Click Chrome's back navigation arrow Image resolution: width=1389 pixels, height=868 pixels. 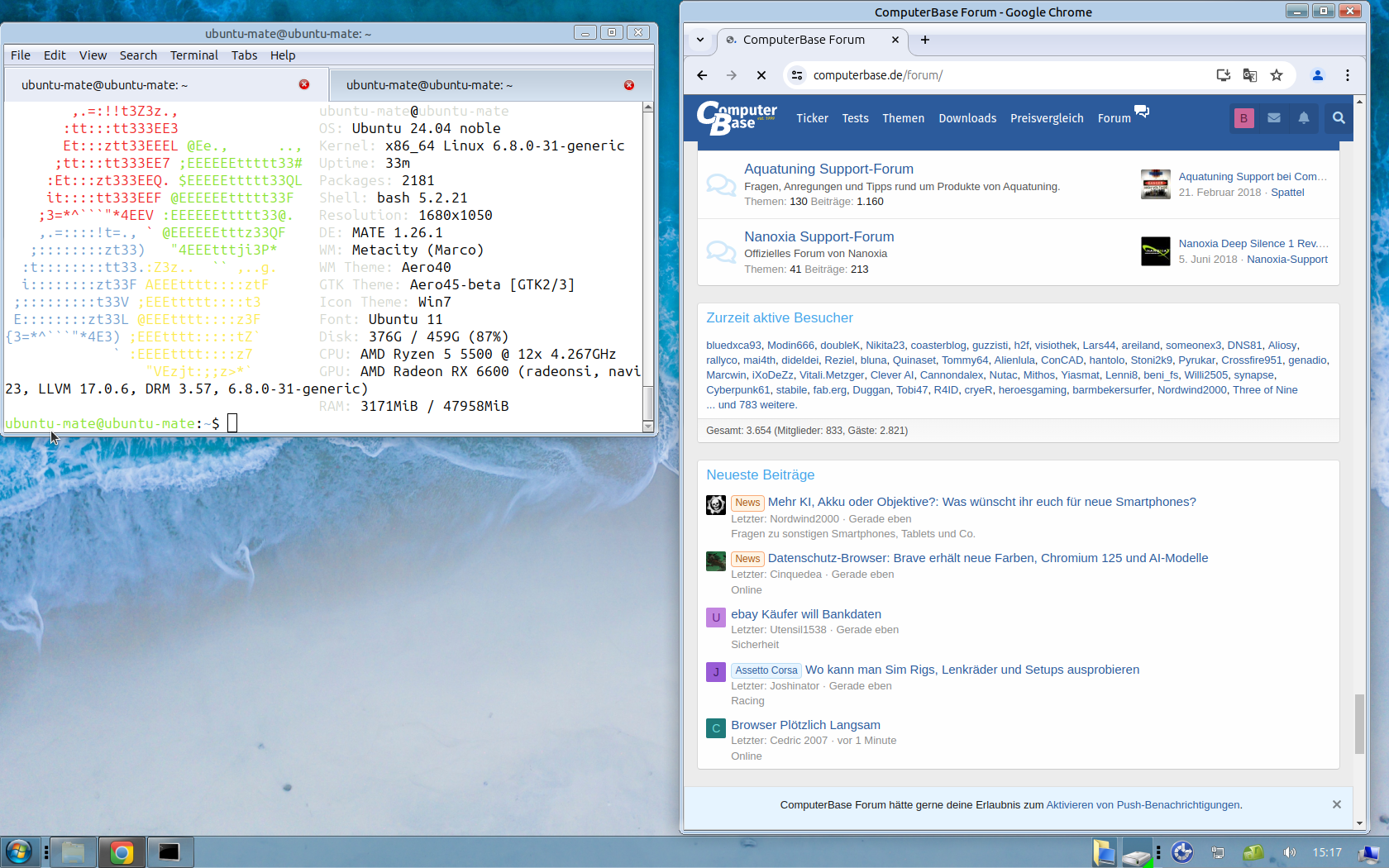pos(702,75)
